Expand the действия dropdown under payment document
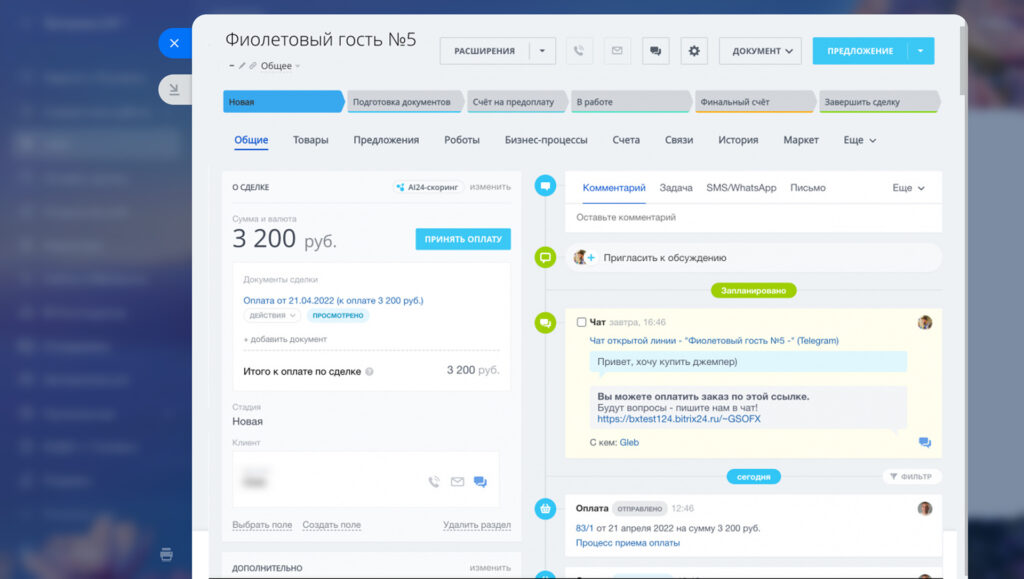Image resolution: width=1024 pixels, height=579 pixels. [x=271, y=315]
